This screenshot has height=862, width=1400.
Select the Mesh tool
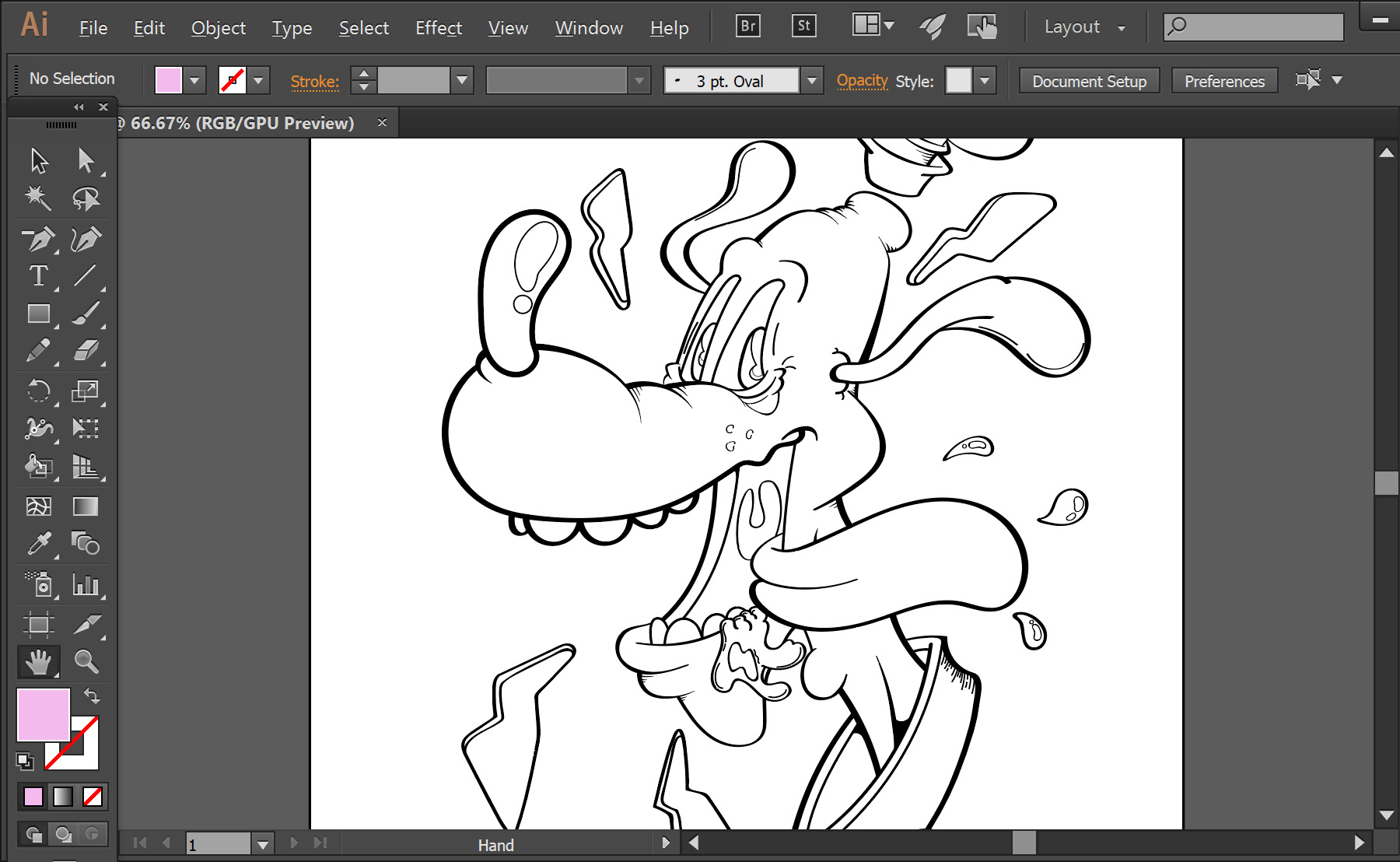click(39, 506)
